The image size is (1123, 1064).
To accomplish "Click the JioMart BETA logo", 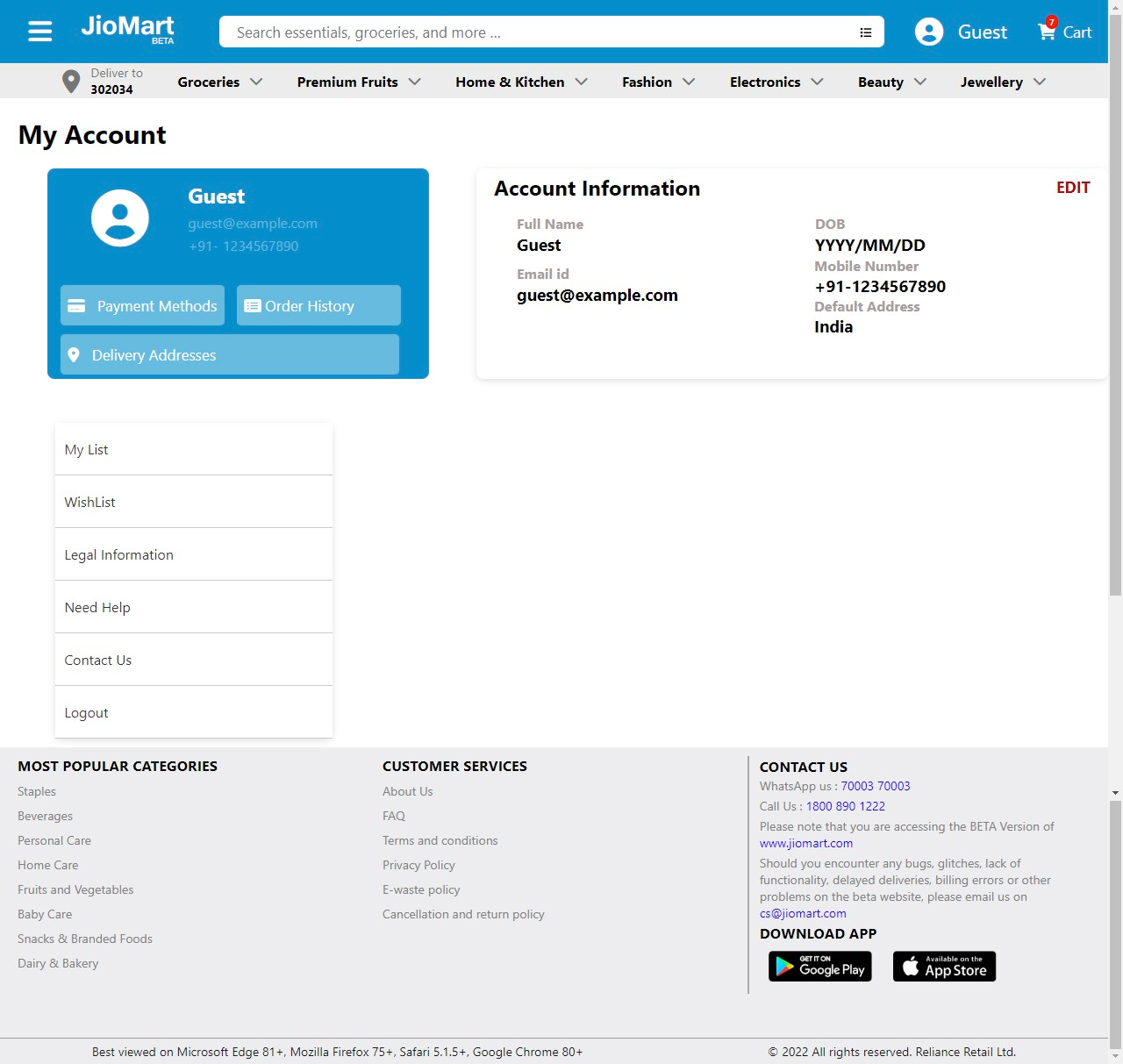I will coord(127,29).
